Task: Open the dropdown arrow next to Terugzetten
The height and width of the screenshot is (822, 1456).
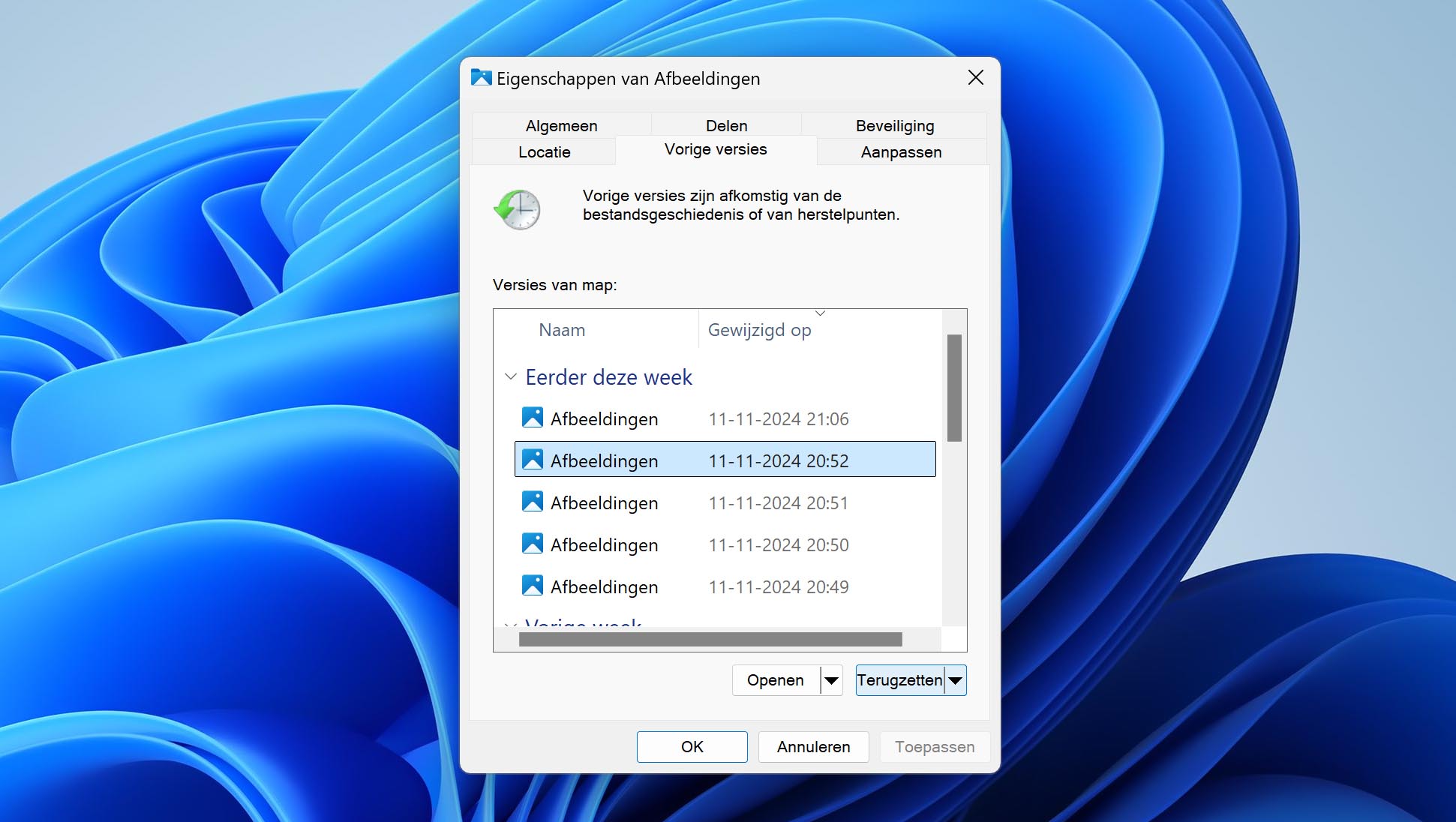Action: [x=955, y=680]
